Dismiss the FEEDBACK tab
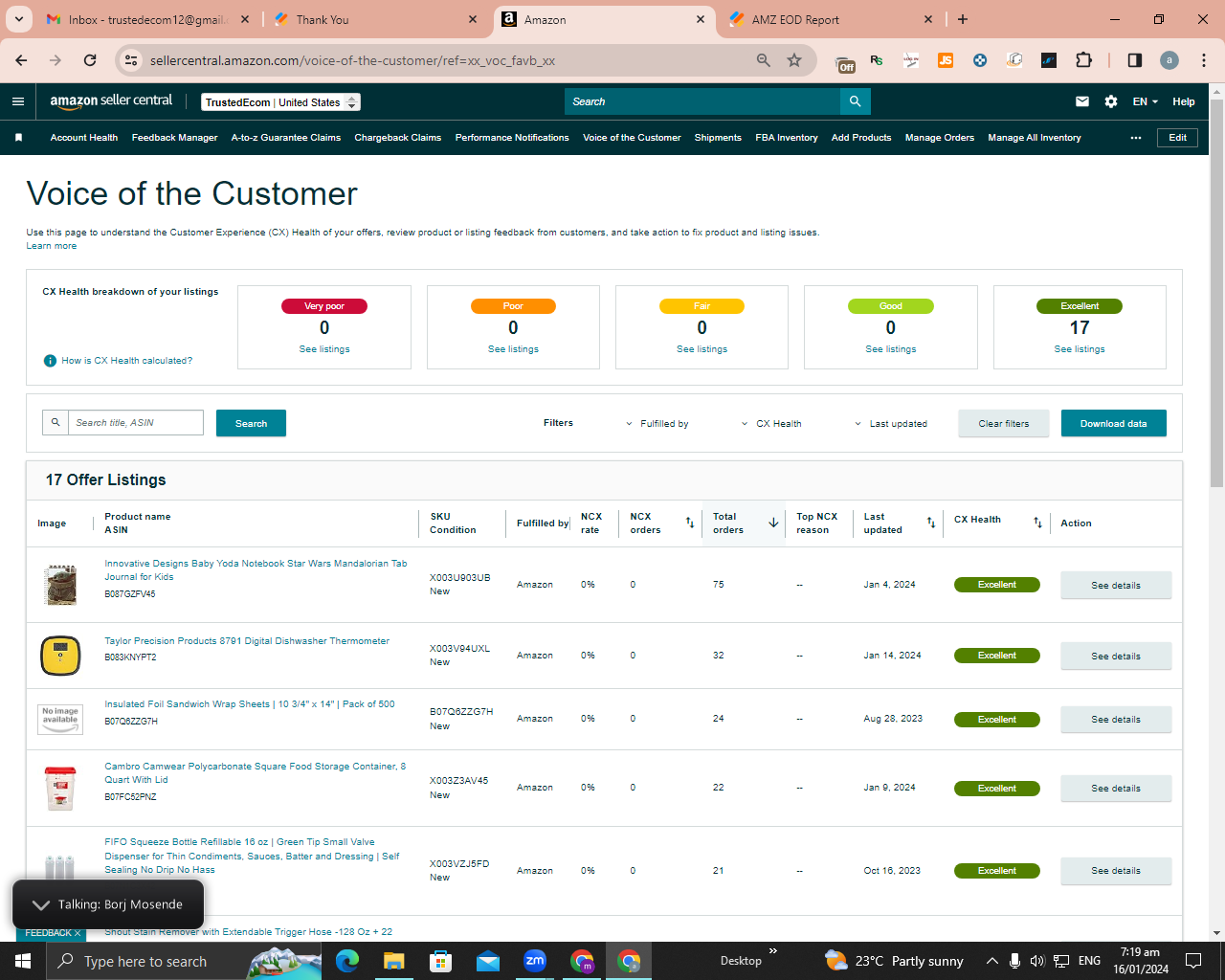The width and height of the screenshot is (1225, 980). click(x=78, y=933)
